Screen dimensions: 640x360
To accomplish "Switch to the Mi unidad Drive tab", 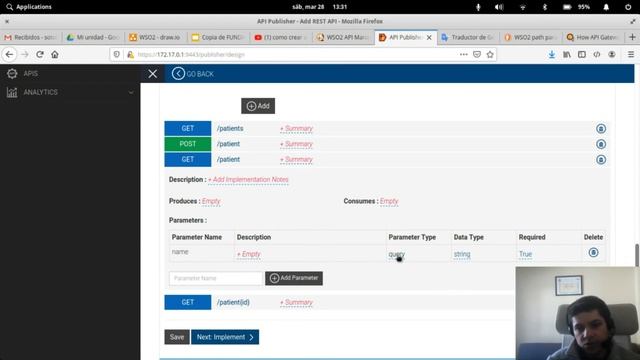I will 93,37.
